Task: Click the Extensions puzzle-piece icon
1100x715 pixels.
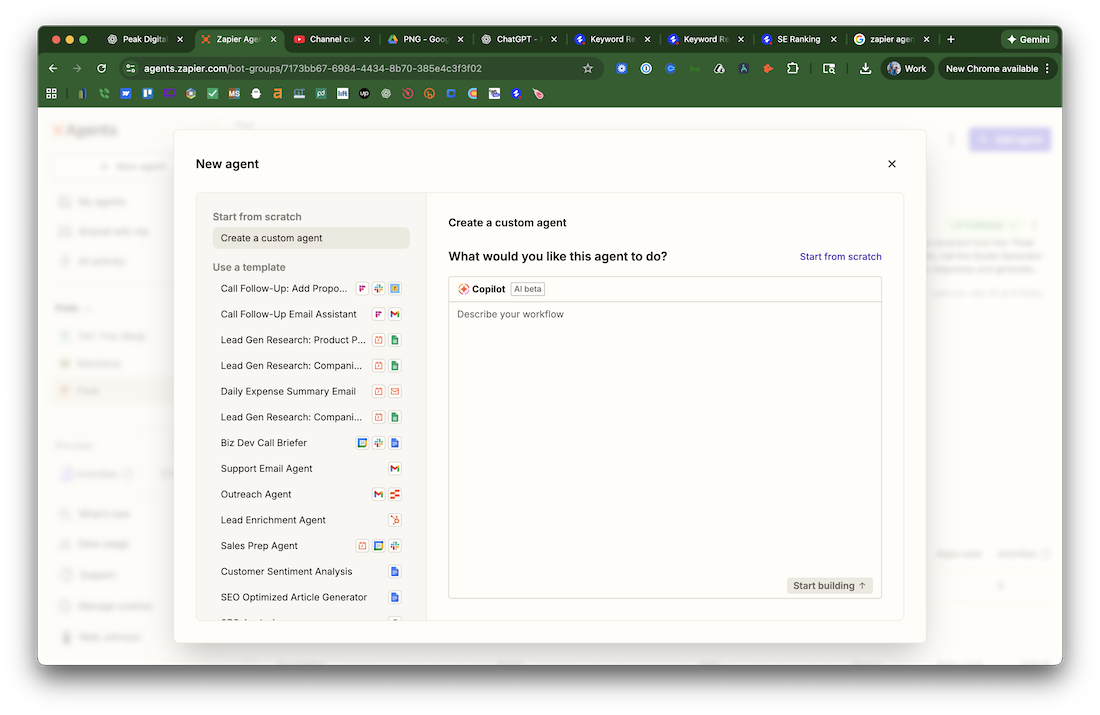Action: tap(794, 68)
